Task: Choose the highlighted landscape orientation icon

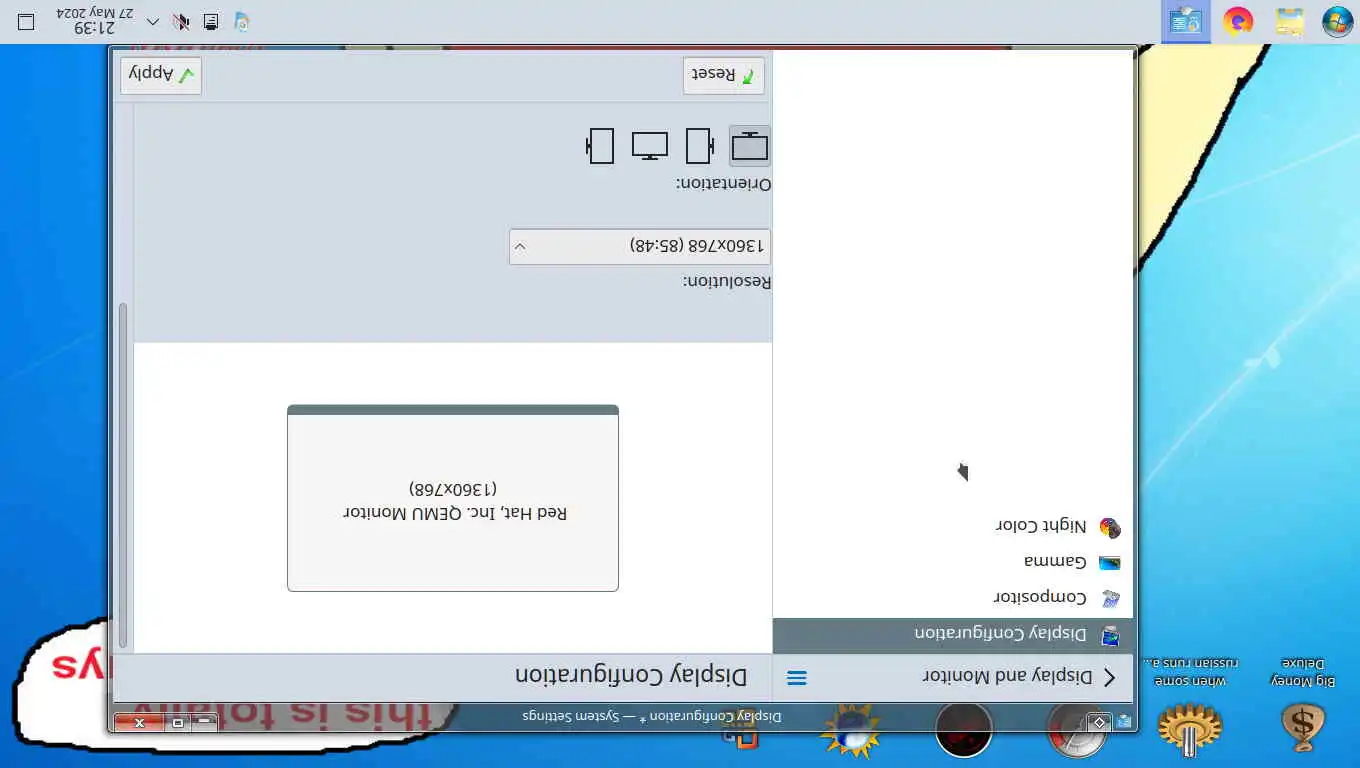Action: pos(749,146)
